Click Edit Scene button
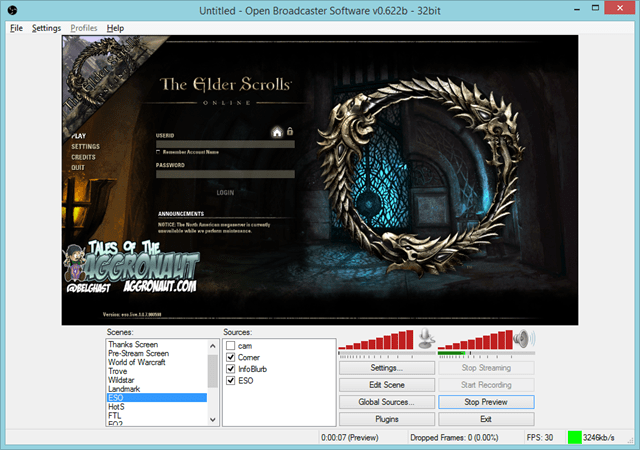The image size is (640, 450). click(x=387, y=385)
